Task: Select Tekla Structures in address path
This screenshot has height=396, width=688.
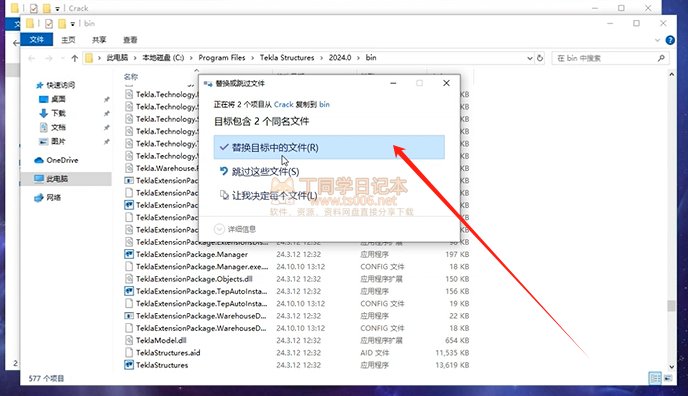Action: tap(287, 57)
